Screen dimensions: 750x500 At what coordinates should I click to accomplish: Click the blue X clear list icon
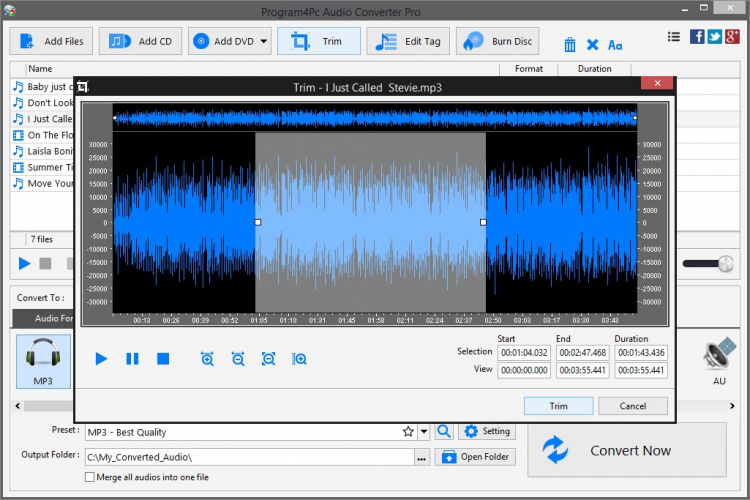pos(592,44)
